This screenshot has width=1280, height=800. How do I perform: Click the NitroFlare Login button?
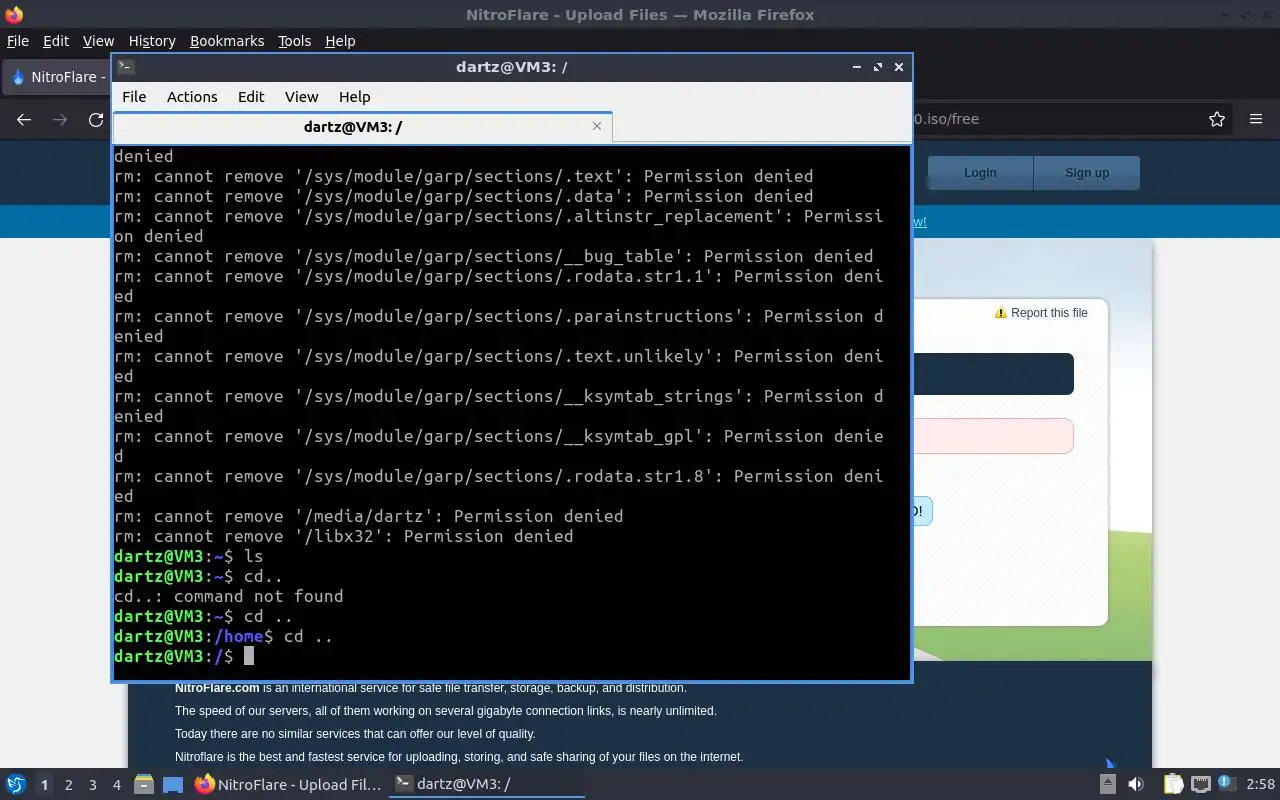coord(980,173)
